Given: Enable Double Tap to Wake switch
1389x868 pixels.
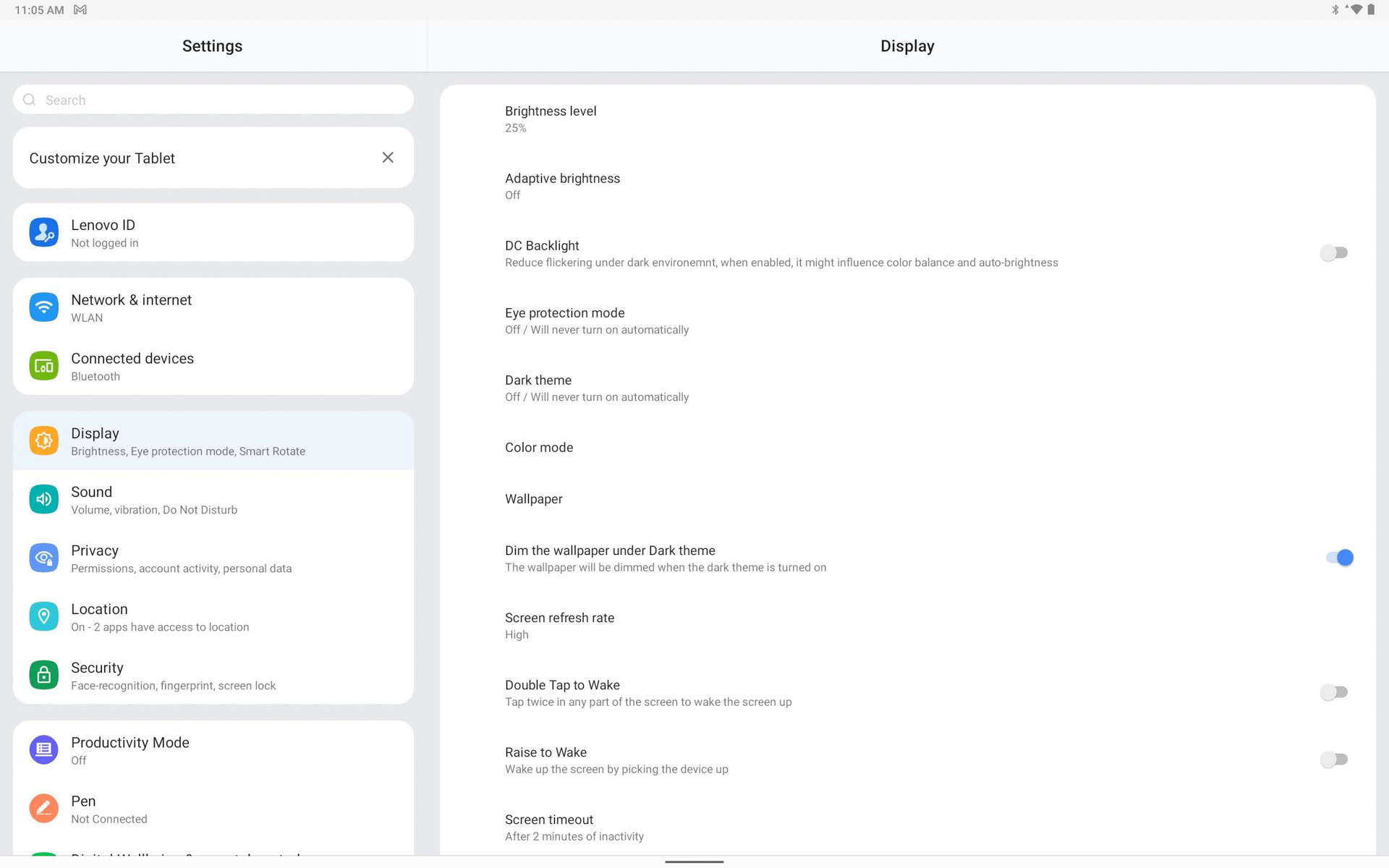Looking at the screenshot, I should [1333, 692].
